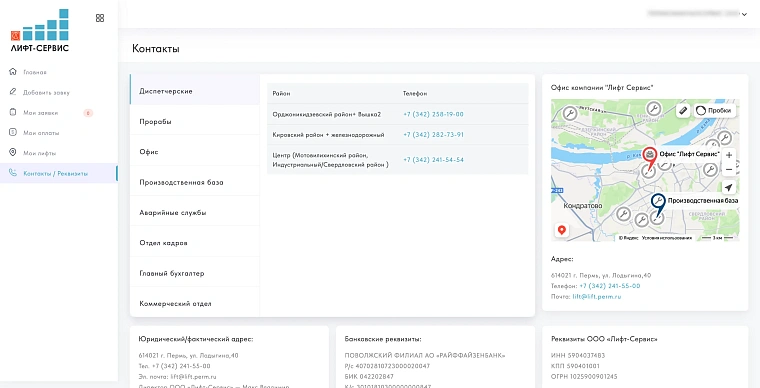Click phone link +7 (342) 241-54-54

pyautogui.click(x=433, y=159)
